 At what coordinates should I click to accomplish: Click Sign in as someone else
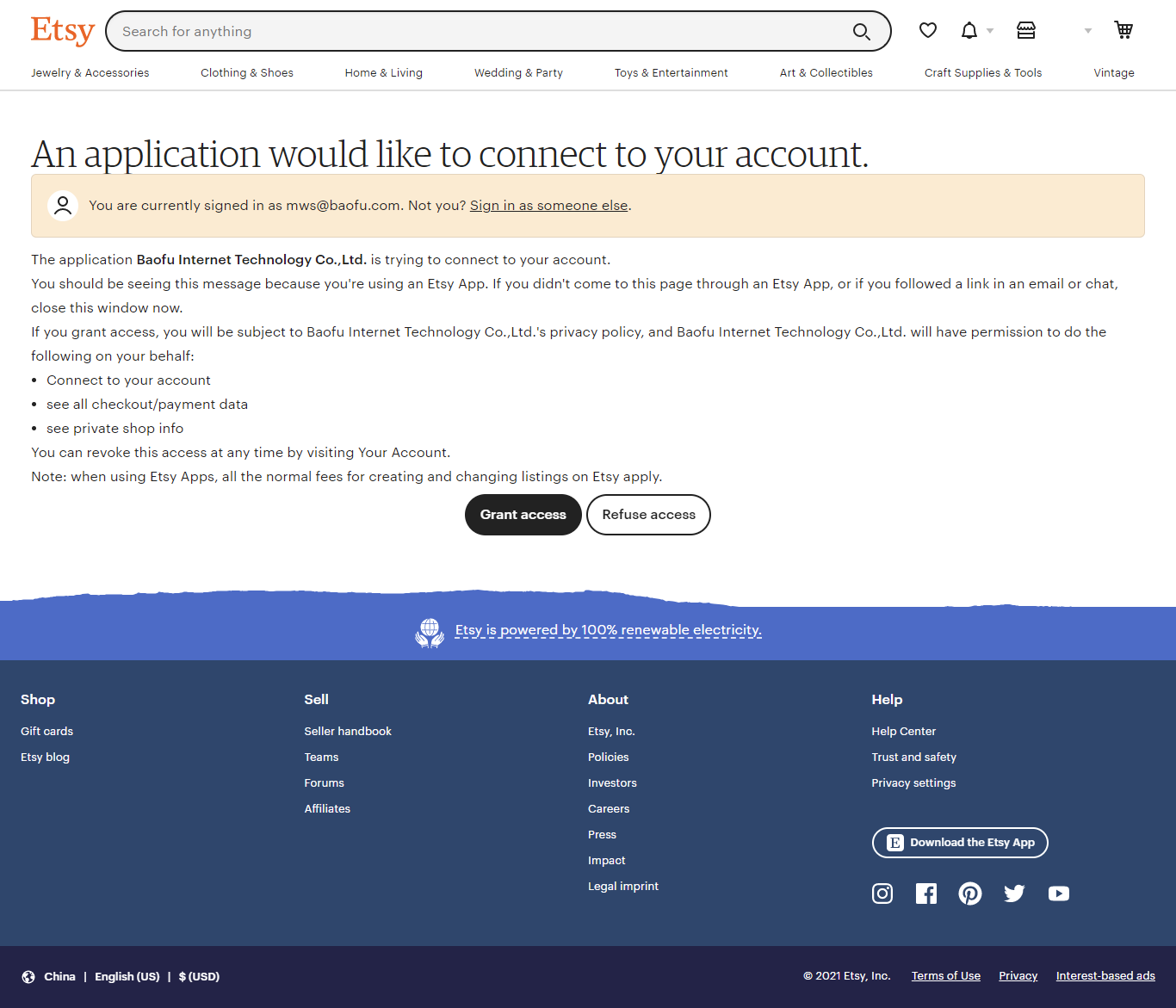pos(548,206)
